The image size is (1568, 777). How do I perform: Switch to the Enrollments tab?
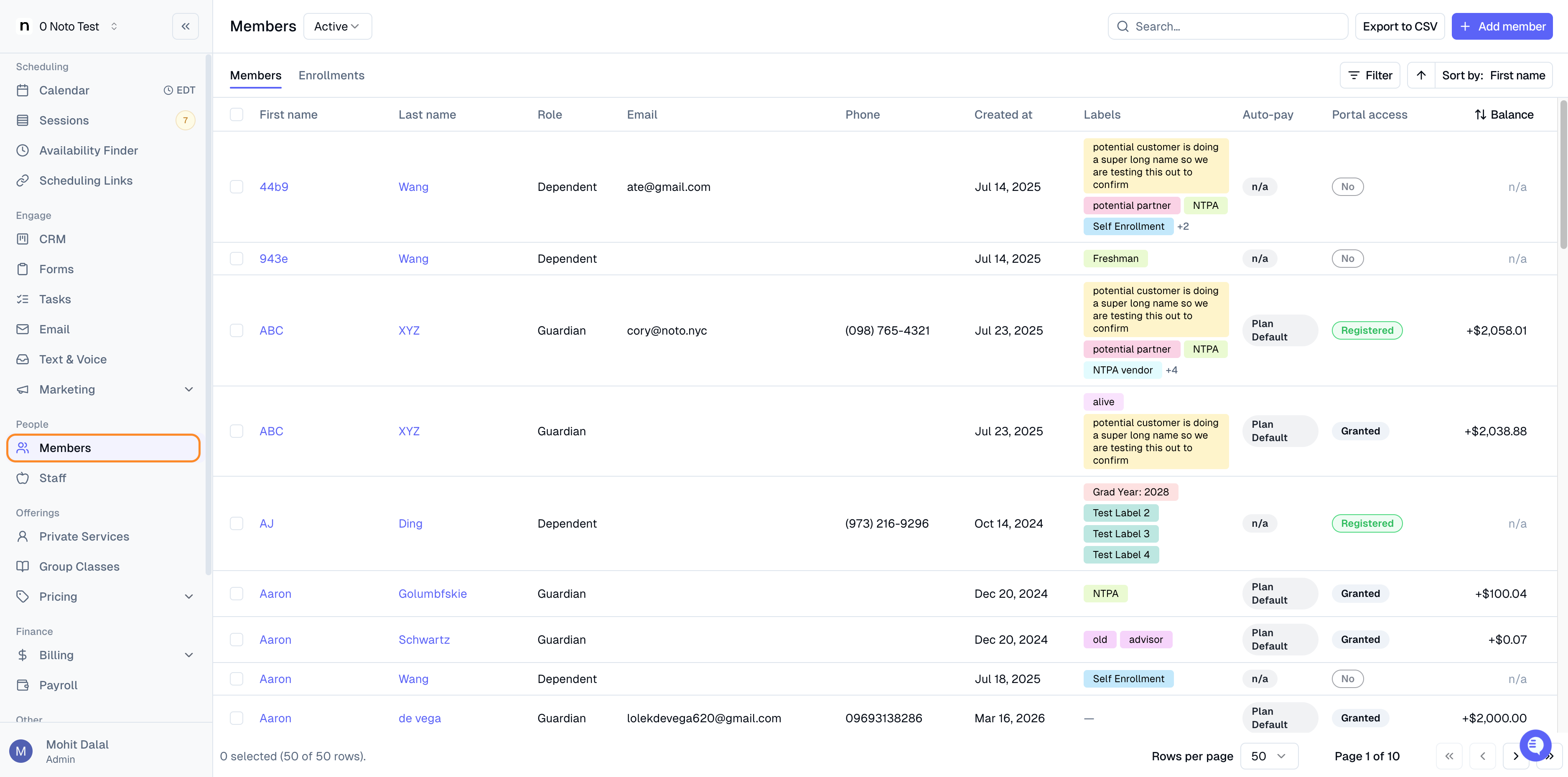[x=331, y=76]
